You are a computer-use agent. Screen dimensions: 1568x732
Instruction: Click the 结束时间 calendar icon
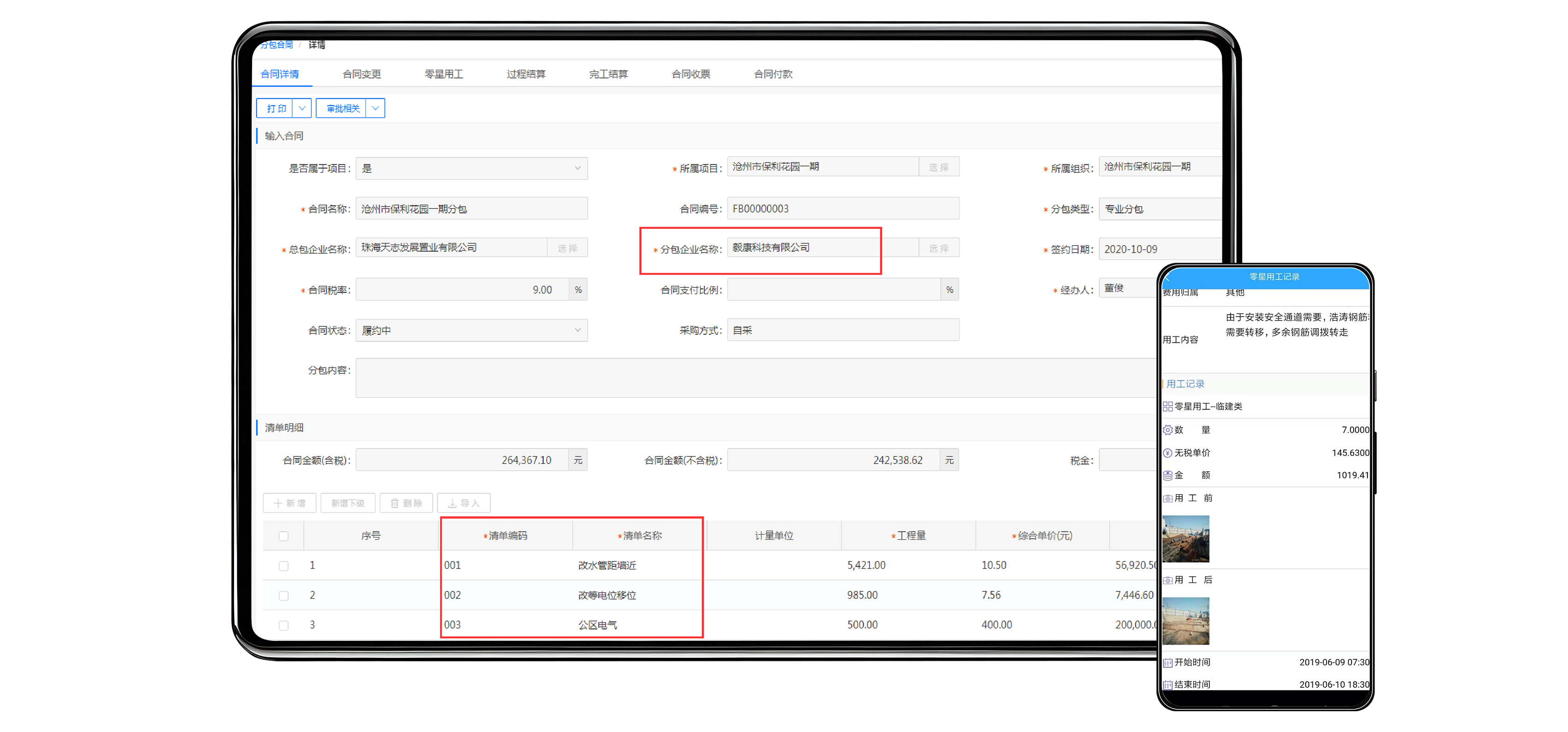tap(1167, 685)
